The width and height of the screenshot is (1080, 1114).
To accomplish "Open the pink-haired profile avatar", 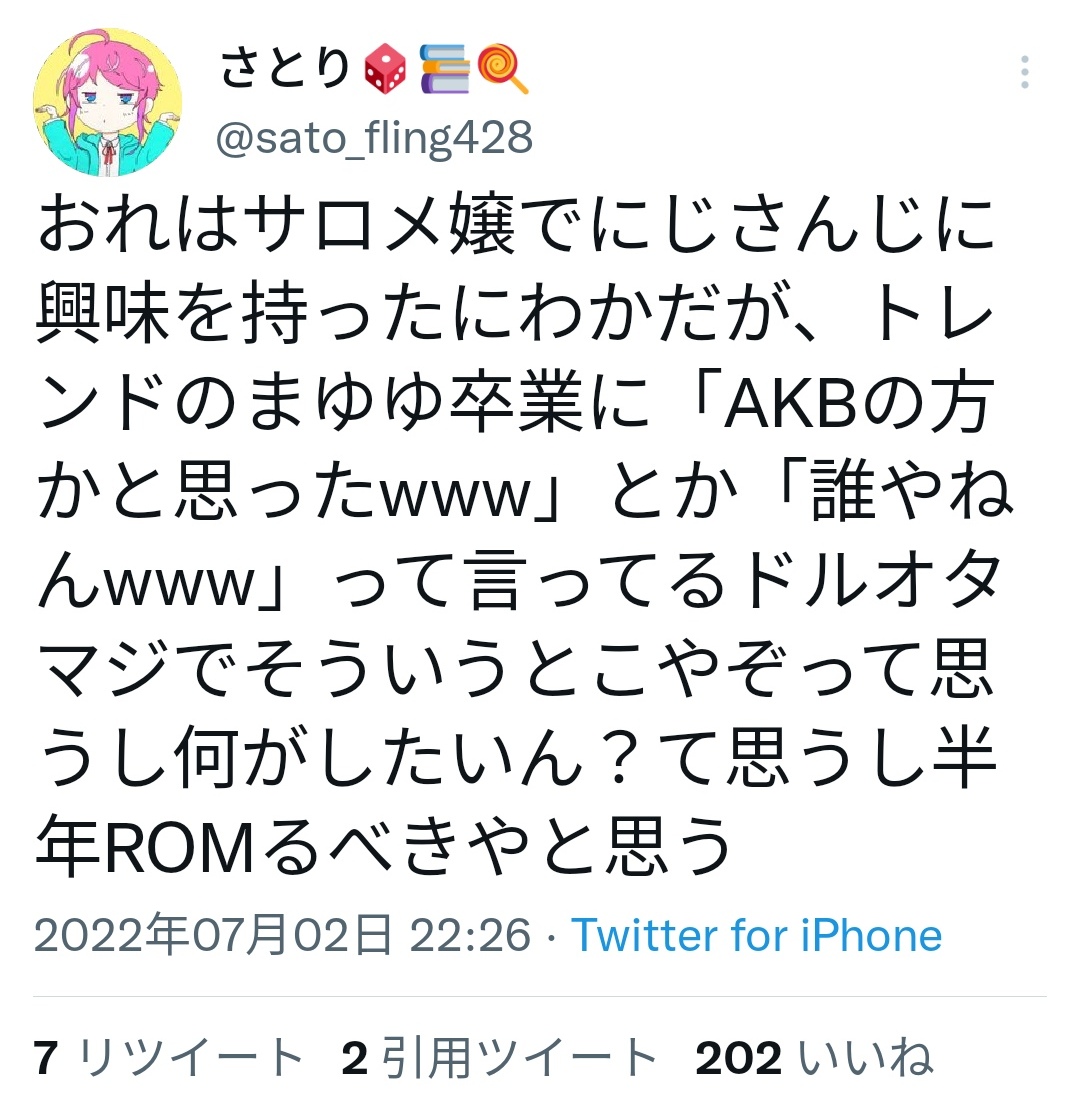I will 107,102.
